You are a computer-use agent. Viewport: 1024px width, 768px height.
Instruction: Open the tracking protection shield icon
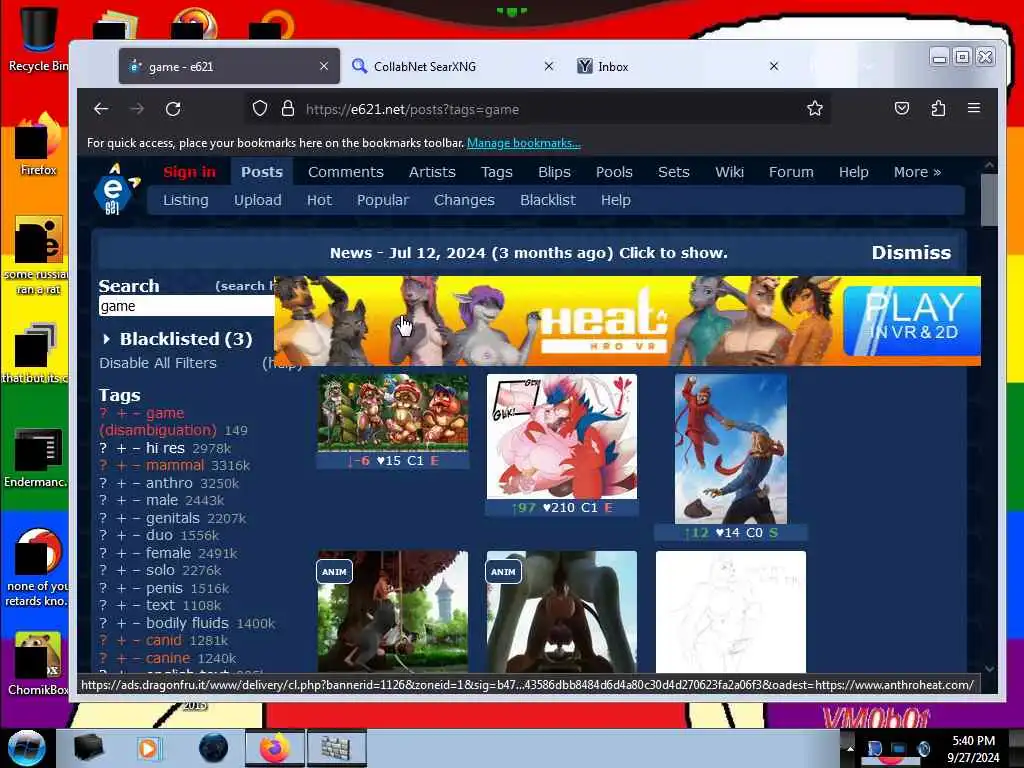(x=260, y=108)
